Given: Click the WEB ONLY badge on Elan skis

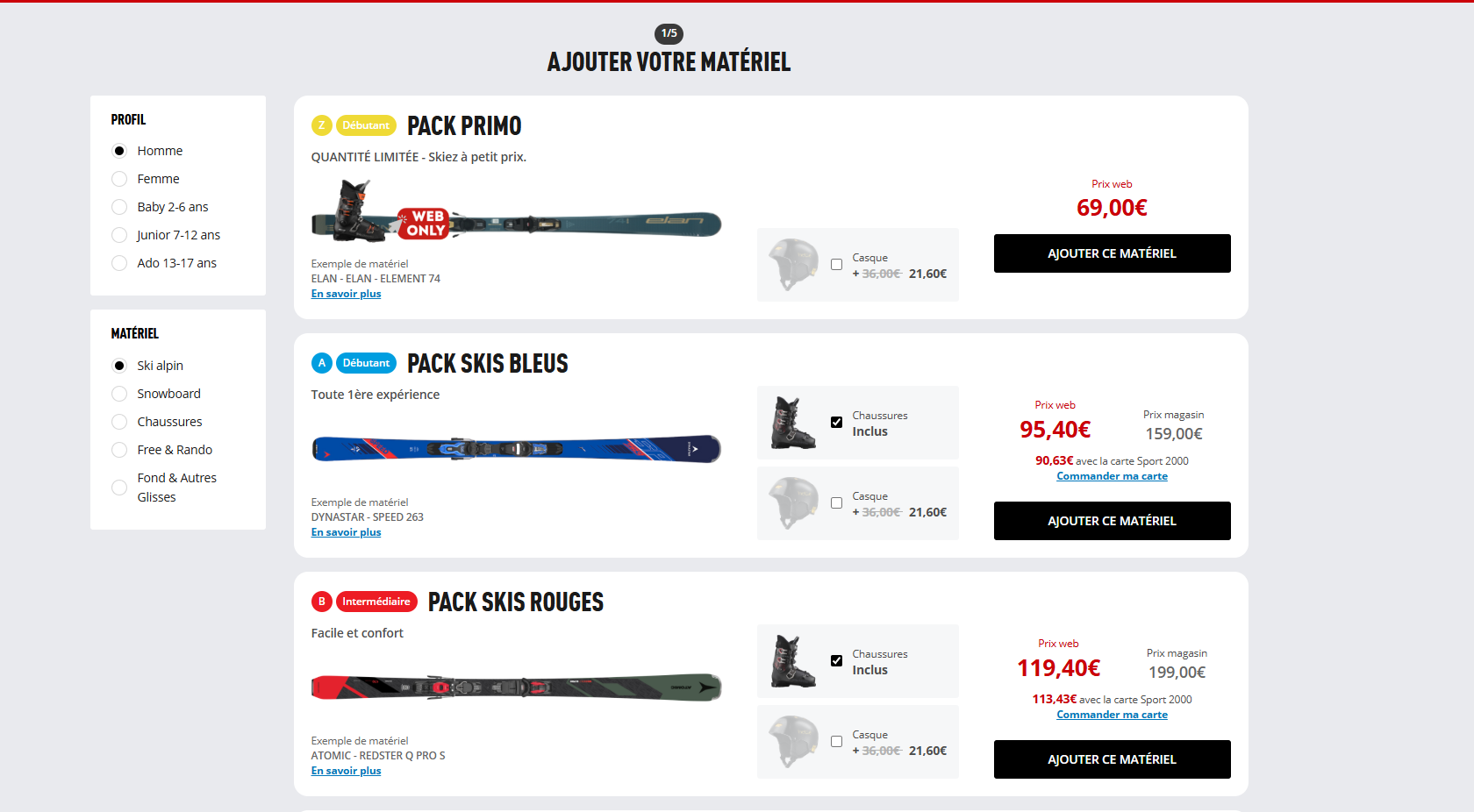Looking at the screenshot, I should 424,224.
